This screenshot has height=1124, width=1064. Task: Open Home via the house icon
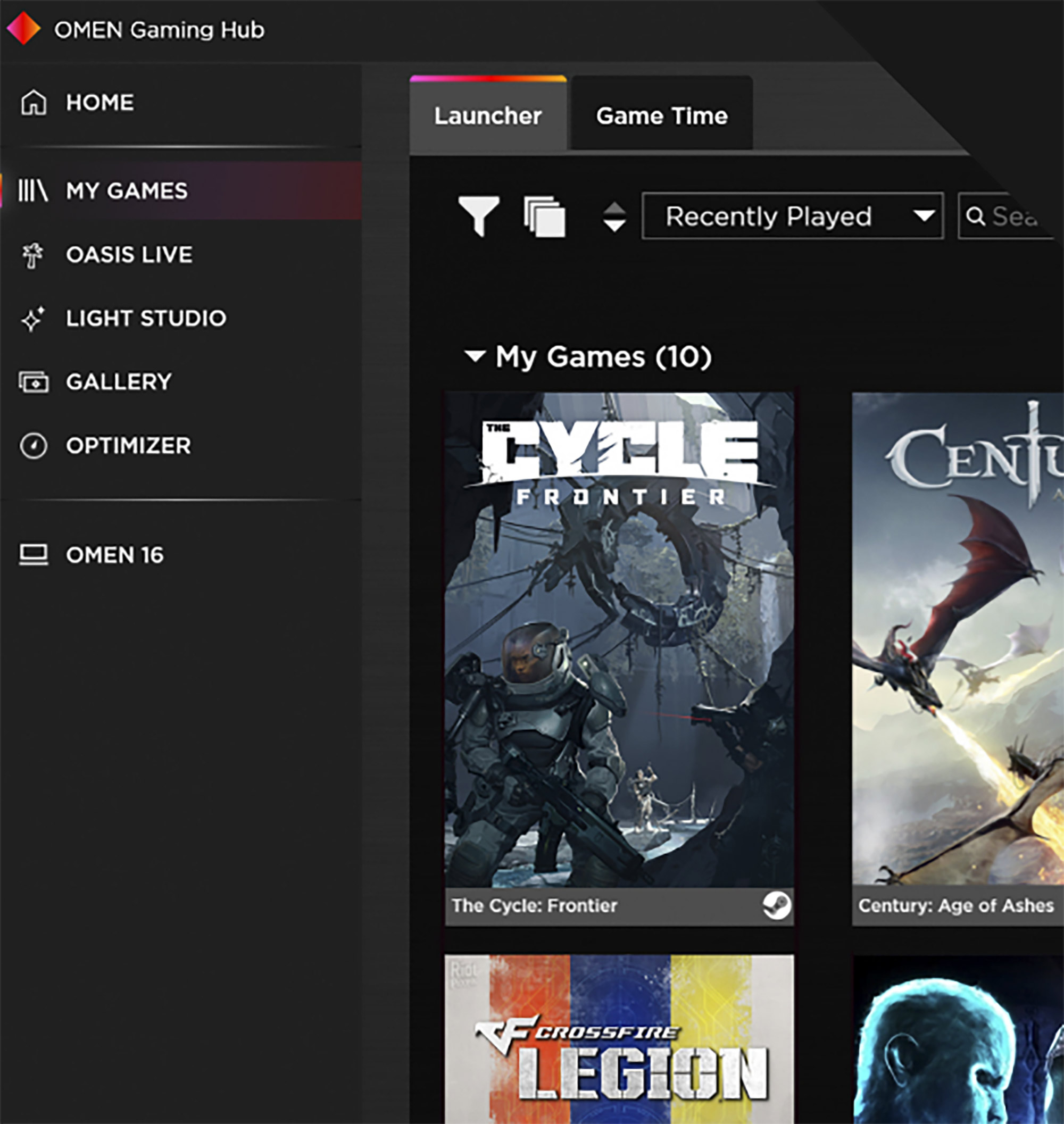pos(34,103)
